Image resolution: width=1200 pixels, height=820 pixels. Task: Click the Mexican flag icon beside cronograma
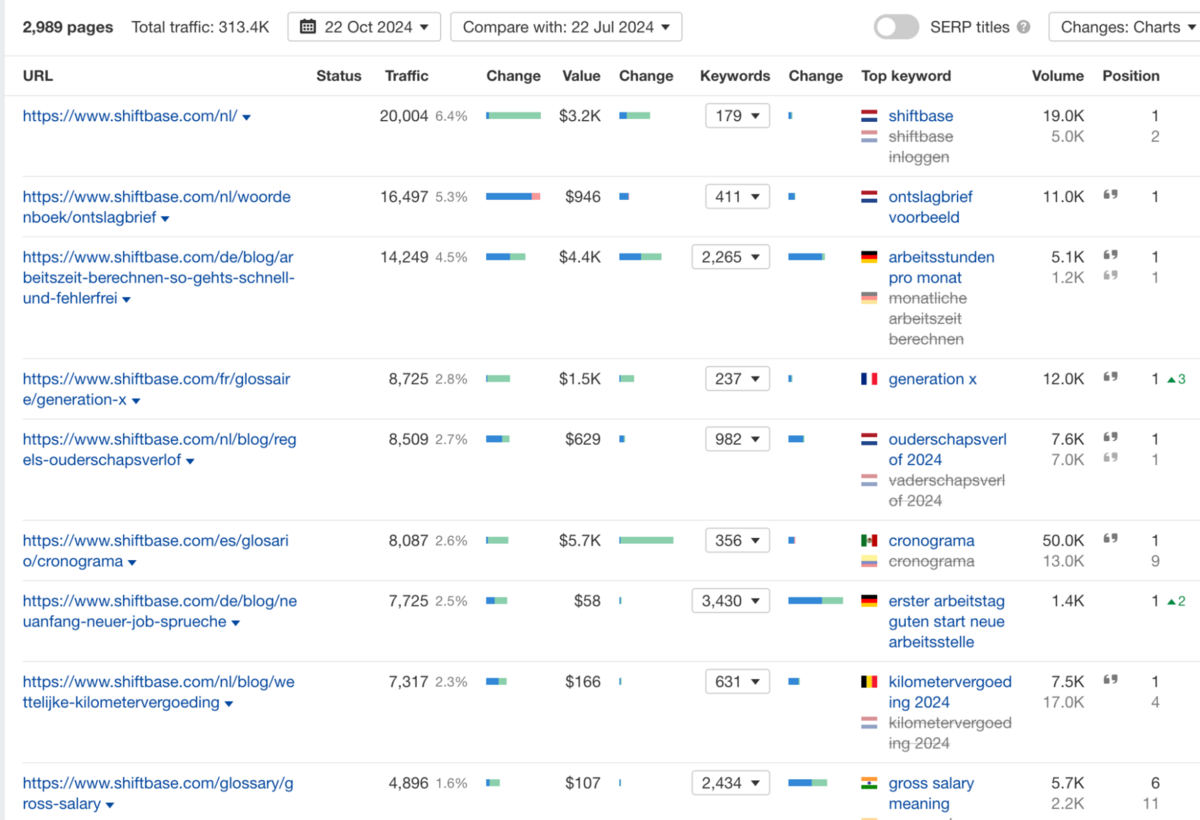pos(869,541)
